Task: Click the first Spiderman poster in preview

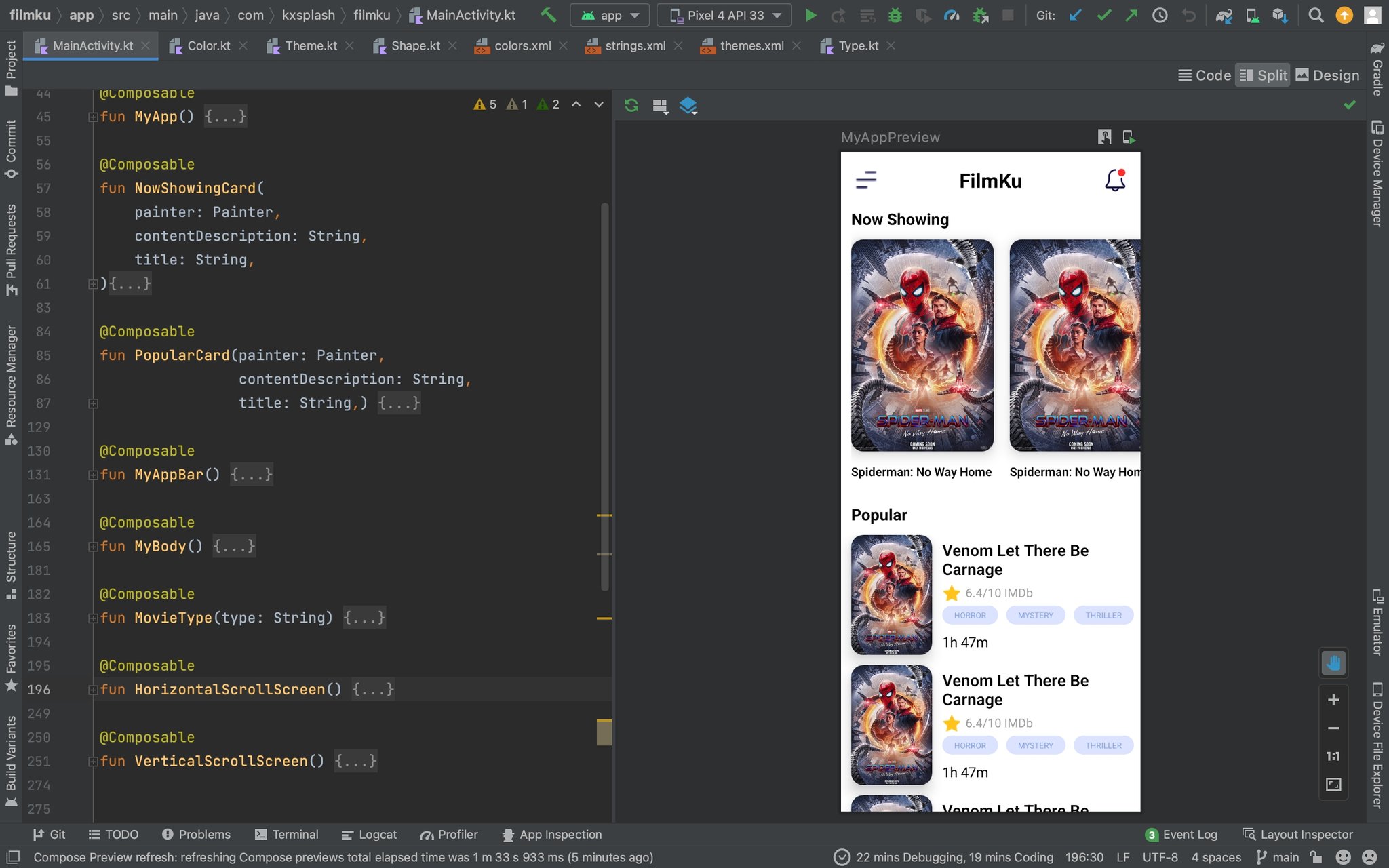Action: point(922,345)
